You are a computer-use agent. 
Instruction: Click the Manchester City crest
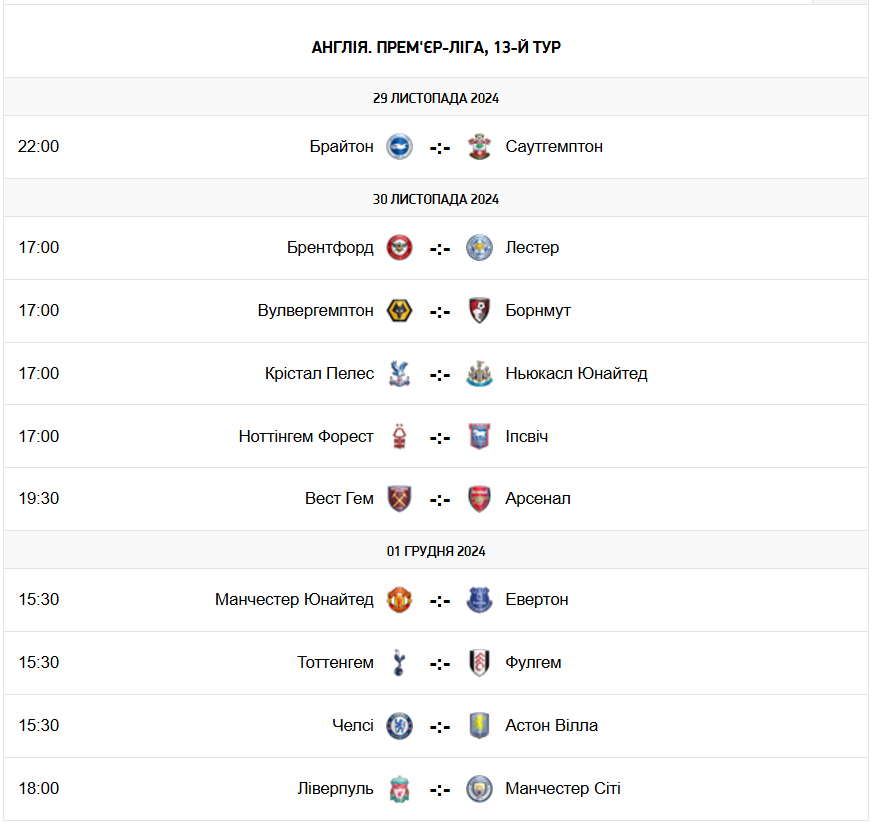tap(479, 789)
